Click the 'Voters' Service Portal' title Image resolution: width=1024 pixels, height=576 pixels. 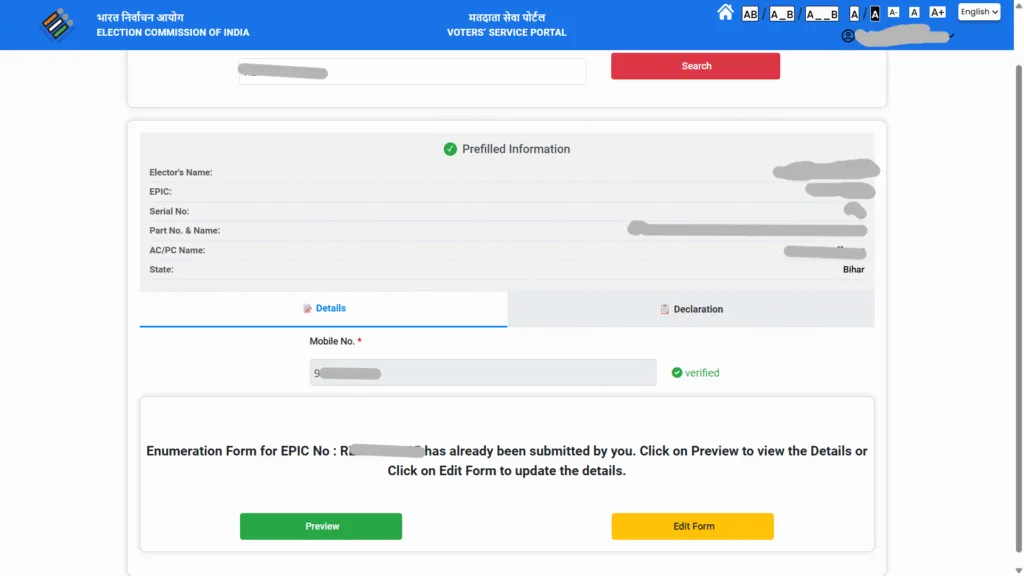click(507, 32)
